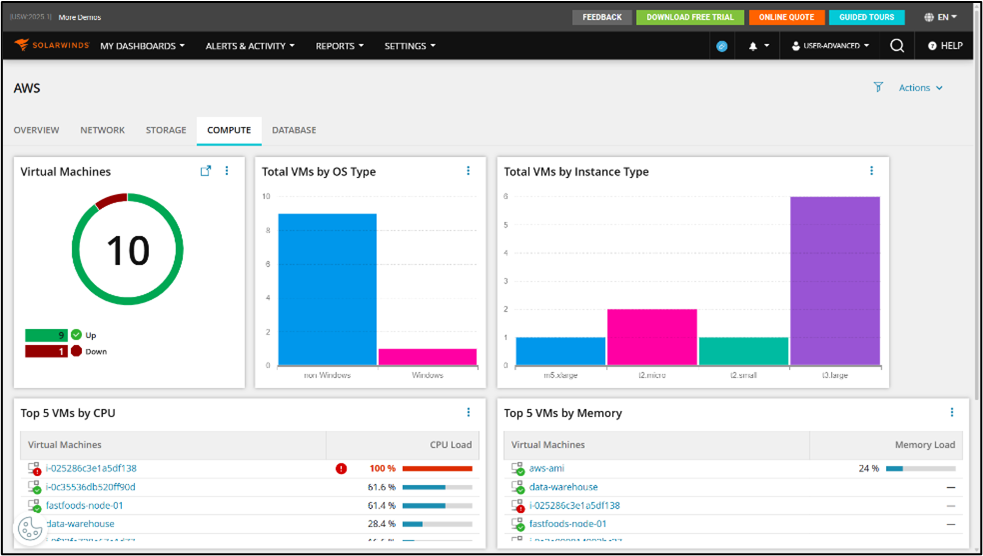This screenshot has height=556, width=983.
Task: Click the pink t2.micro bar
Action: (x=652, y=337)
